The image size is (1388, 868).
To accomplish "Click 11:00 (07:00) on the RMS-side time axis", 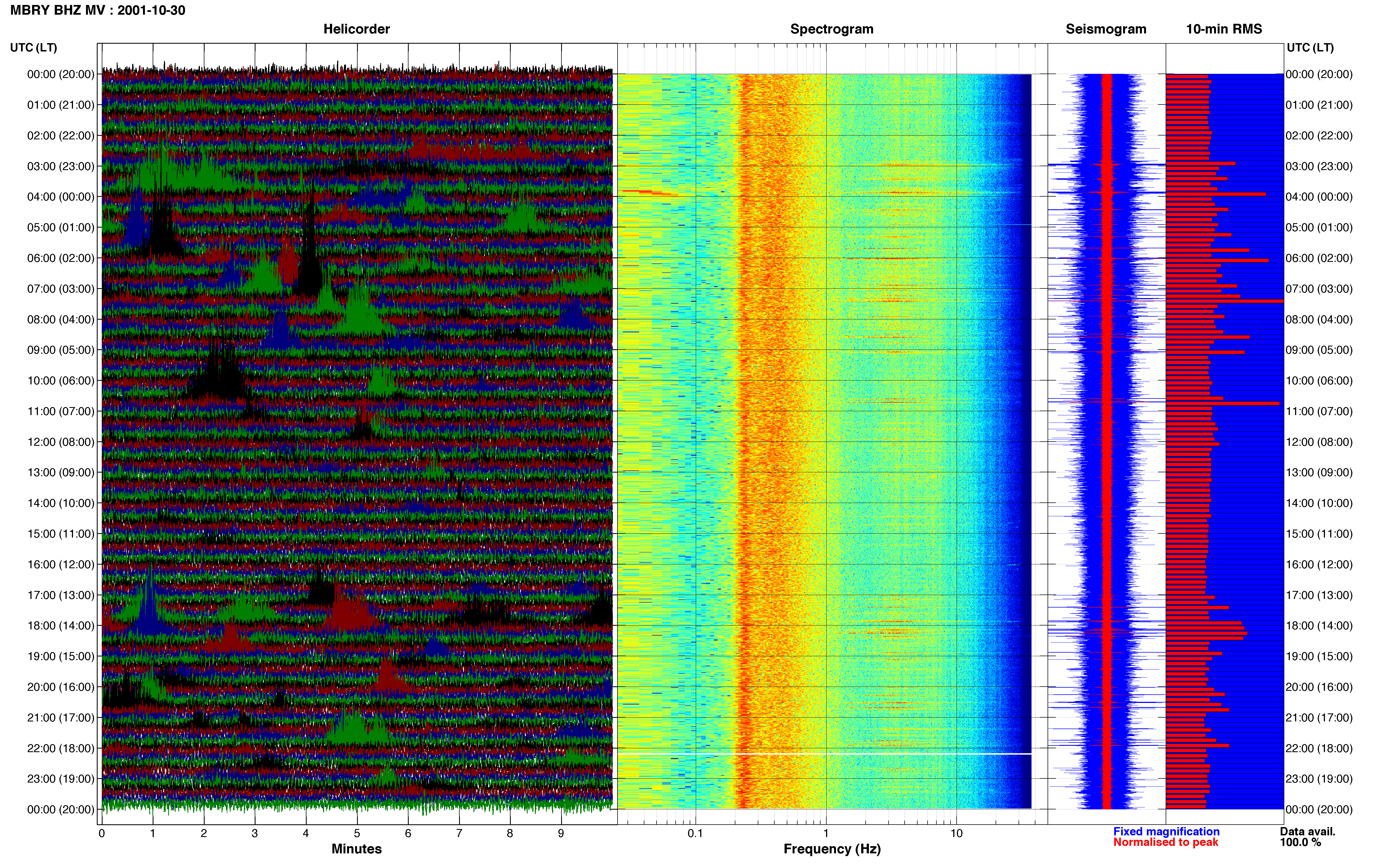I will point(1319,412).
